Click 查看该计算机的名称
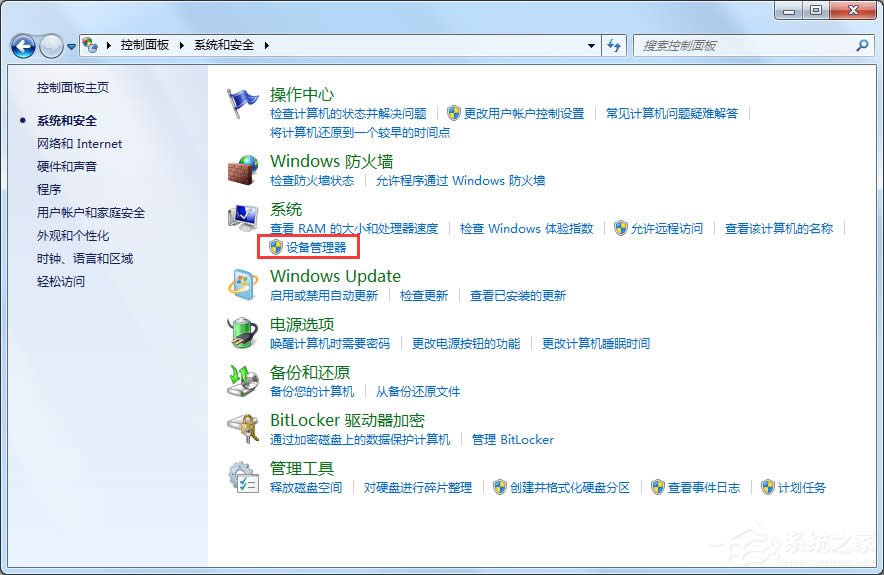 [779, 228]
